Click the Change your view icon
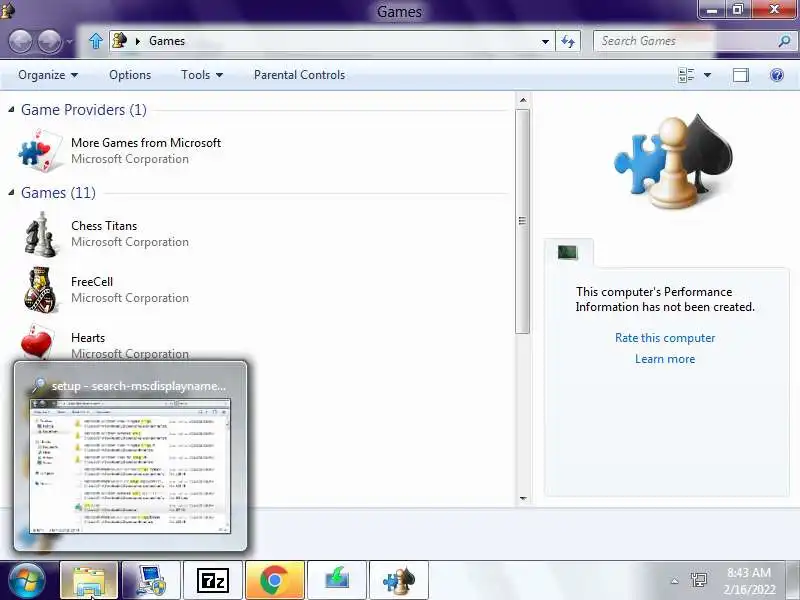 pos(686,76)
